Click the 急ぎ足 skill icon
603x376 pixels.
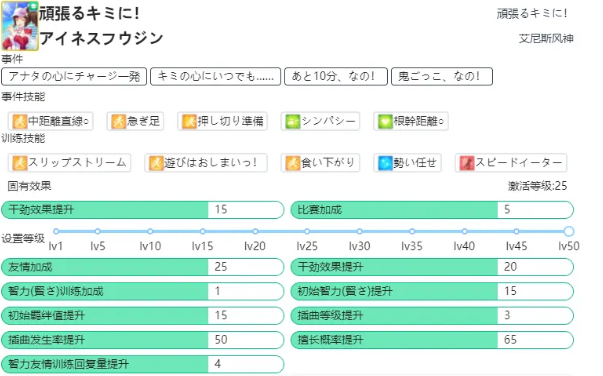[x=118, y=121]
